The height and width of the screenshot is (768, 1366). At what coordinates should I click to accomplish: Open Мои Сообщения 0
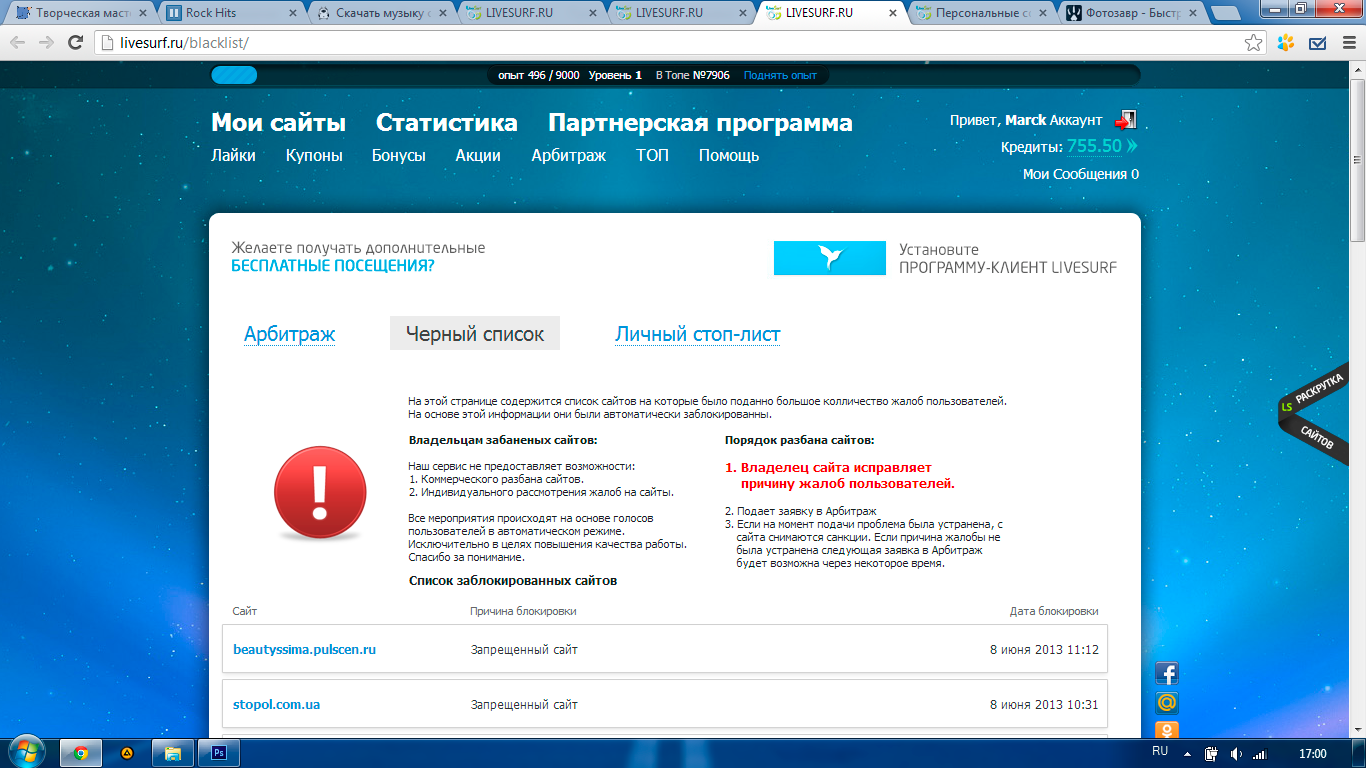click(x=1080, y=174)
